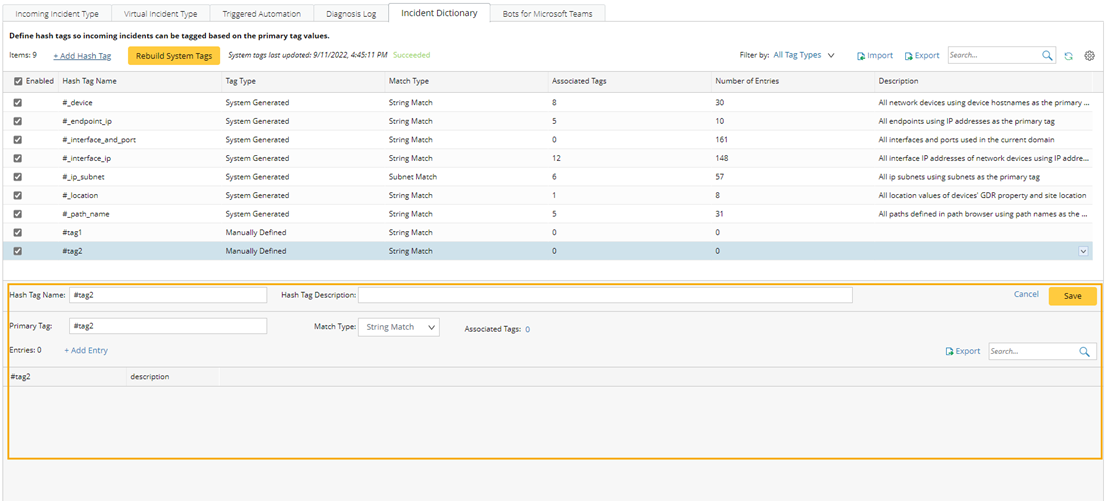Open the settings gear icon
This screenshot has height=501, width=1110.
[x=1089, y=56]
